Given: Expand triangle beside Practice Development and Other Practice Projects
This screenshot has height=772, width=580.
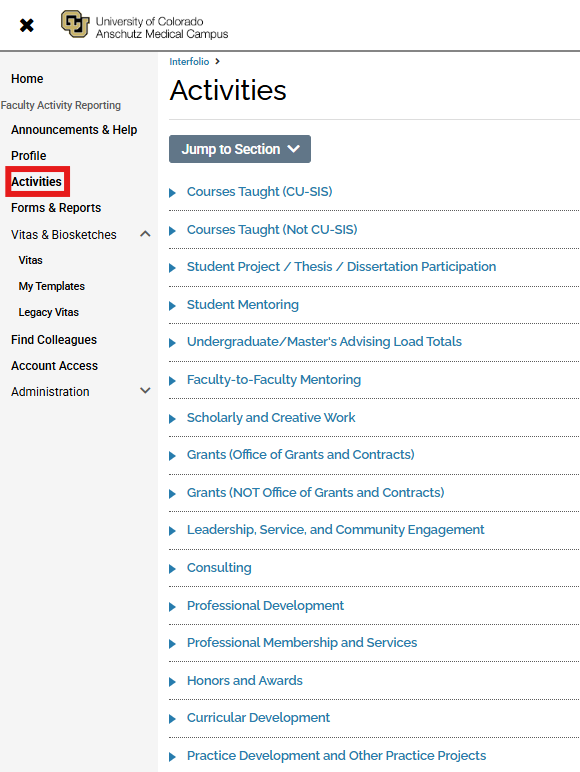Looking at the screenshot, I should click(x=172, y=757).
